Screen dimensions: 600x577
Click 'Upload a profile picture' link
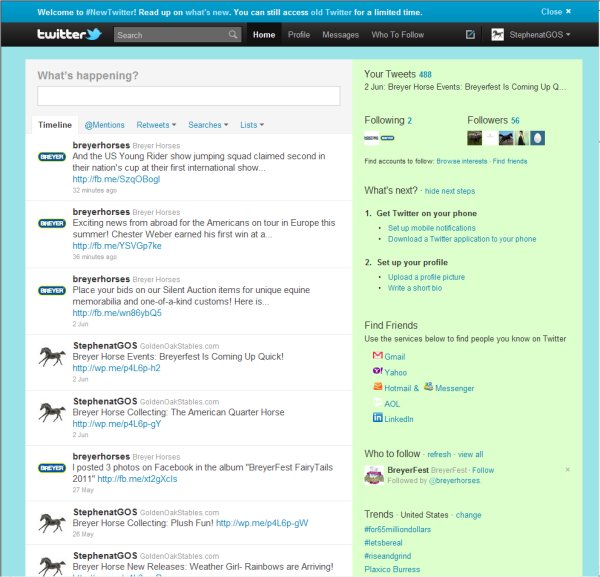pos(426,277)
